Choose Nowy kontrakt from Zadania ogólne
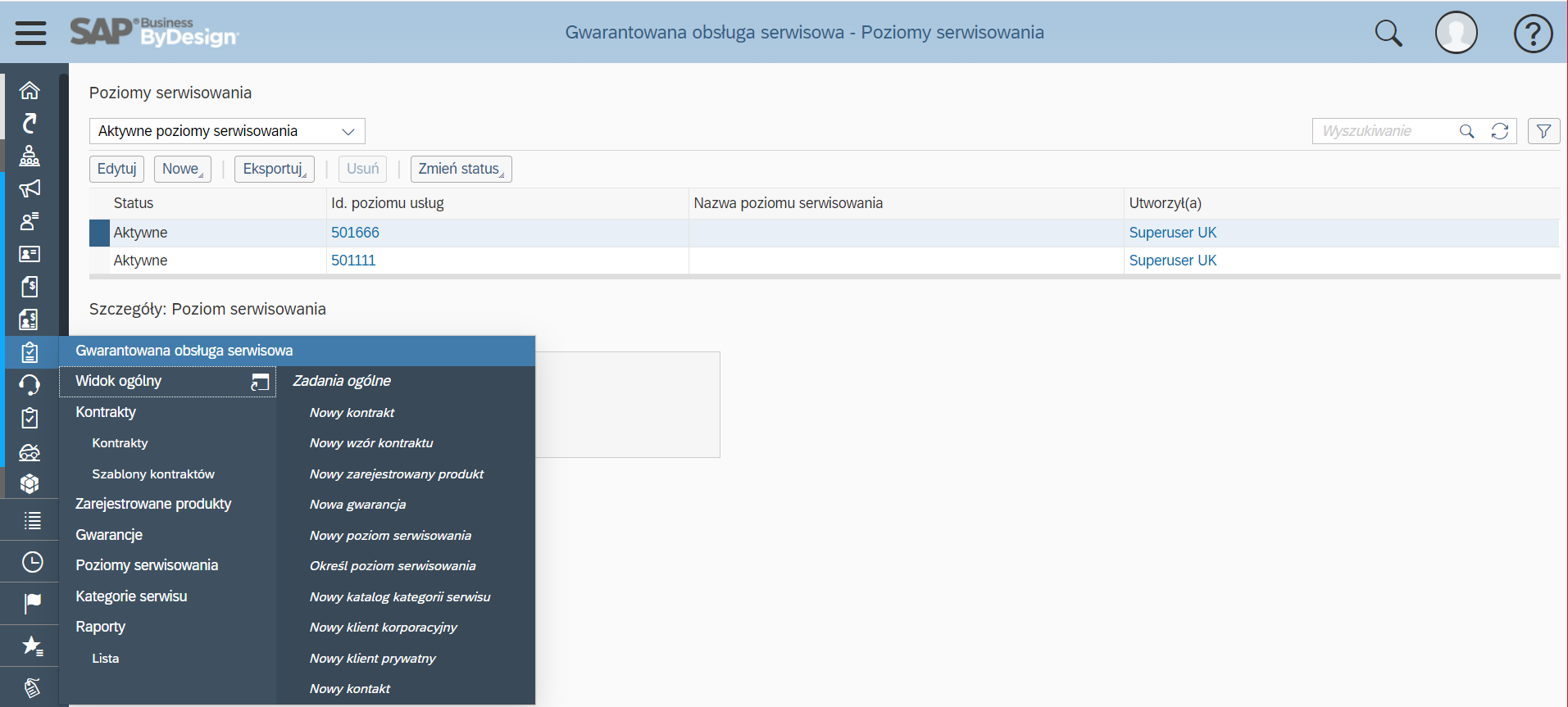This screenshot has width=1568, height=707. point(352,413)
